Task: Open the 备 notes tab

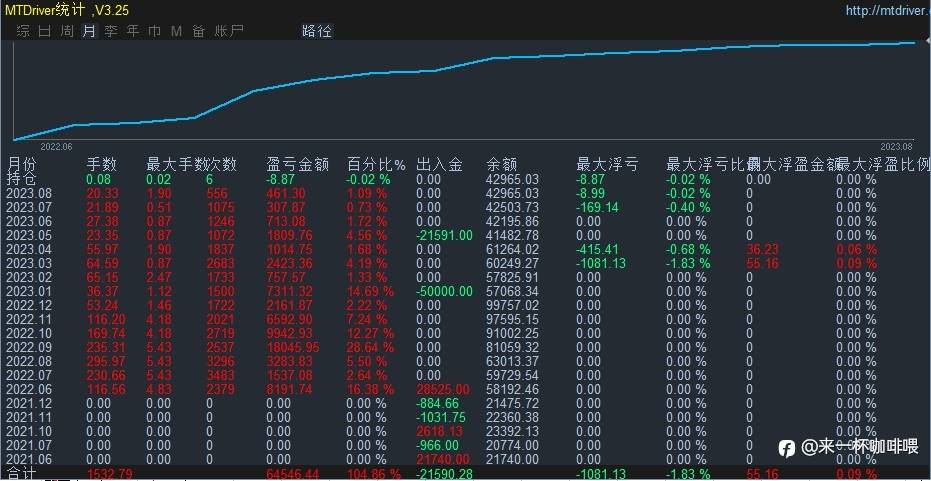Action: [198, 31]
